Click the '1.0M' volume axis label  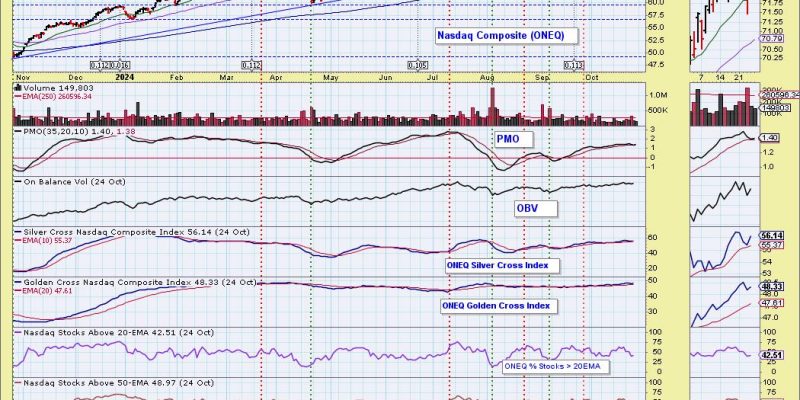click(658, 95)
